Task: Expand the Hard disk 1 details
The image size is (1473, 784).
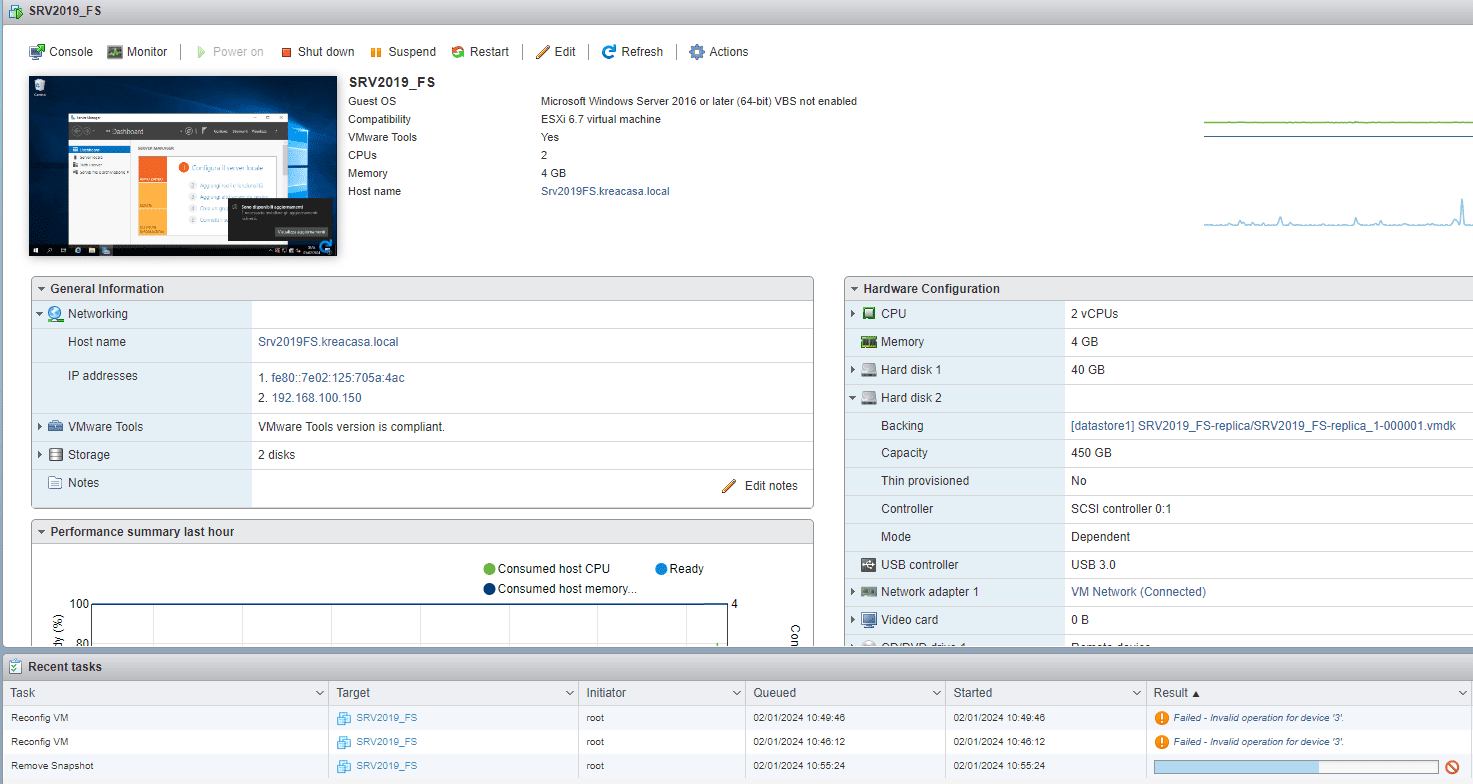Action: [x=855, y=369]
